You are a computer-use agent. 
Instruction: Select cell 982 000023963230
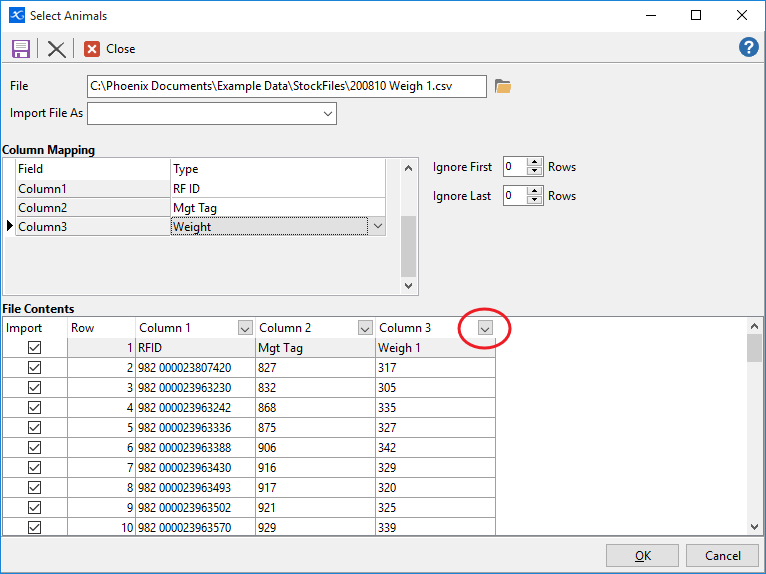click(x=195, y=388)
